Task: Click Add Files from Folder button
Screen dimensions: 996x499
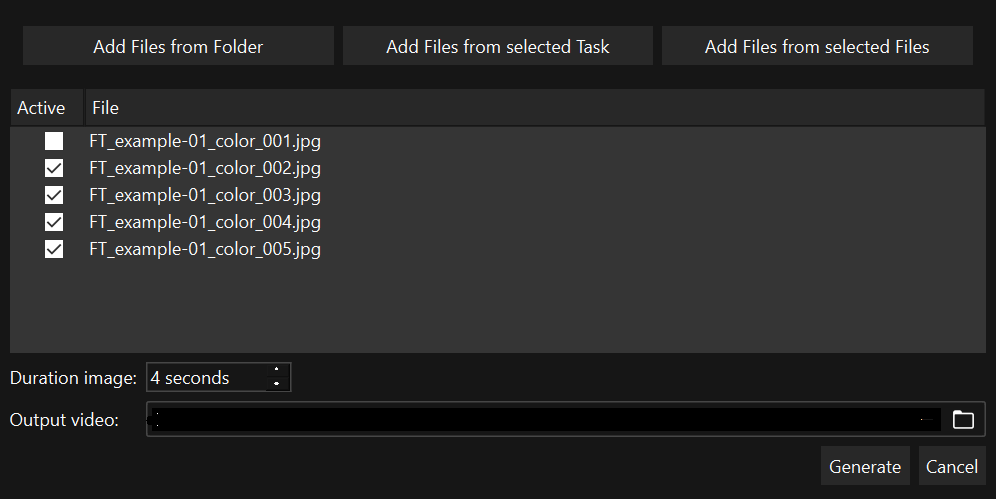Action: (178, 47)
